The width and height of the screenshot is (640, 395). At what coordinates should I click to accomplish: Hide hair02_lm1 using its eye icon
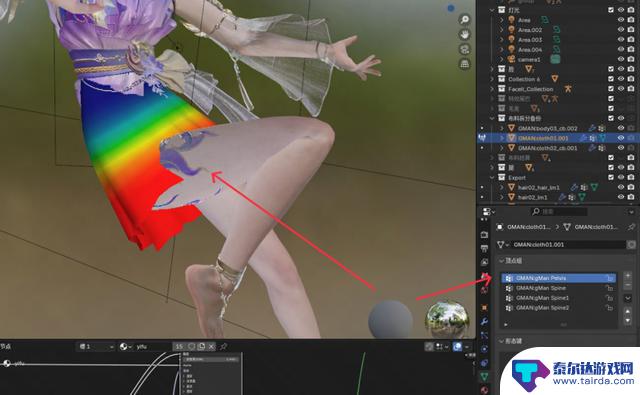[621, 197]
